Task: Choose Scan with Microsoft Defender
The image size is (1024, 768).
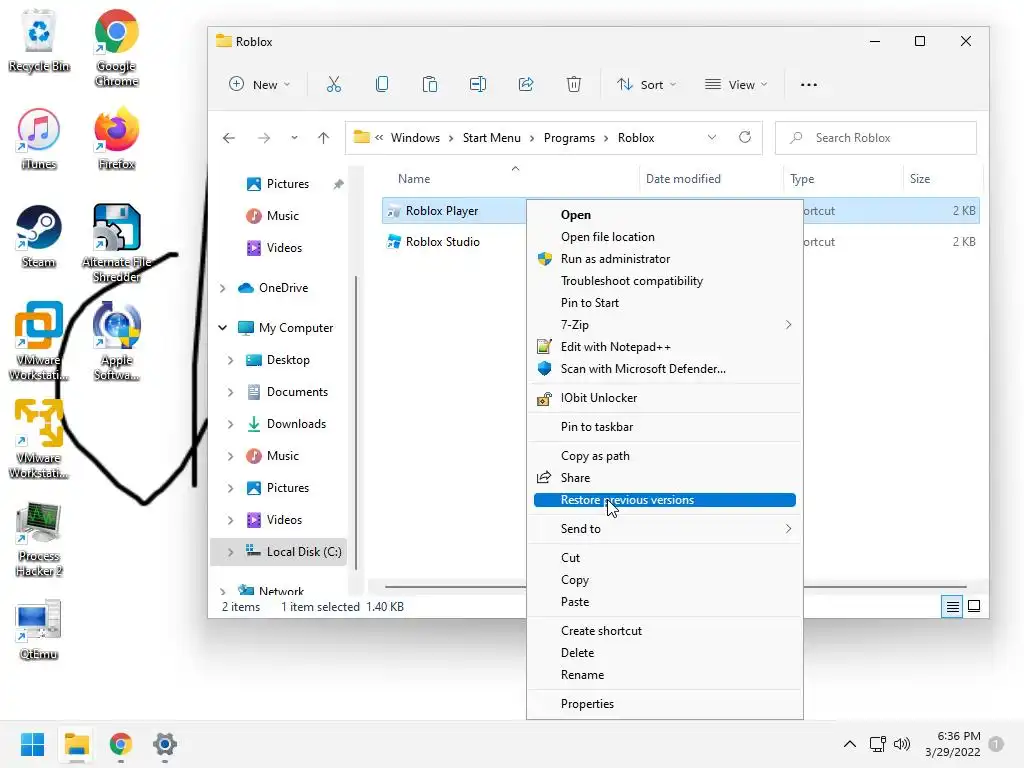Action: (x=665, y=369)
